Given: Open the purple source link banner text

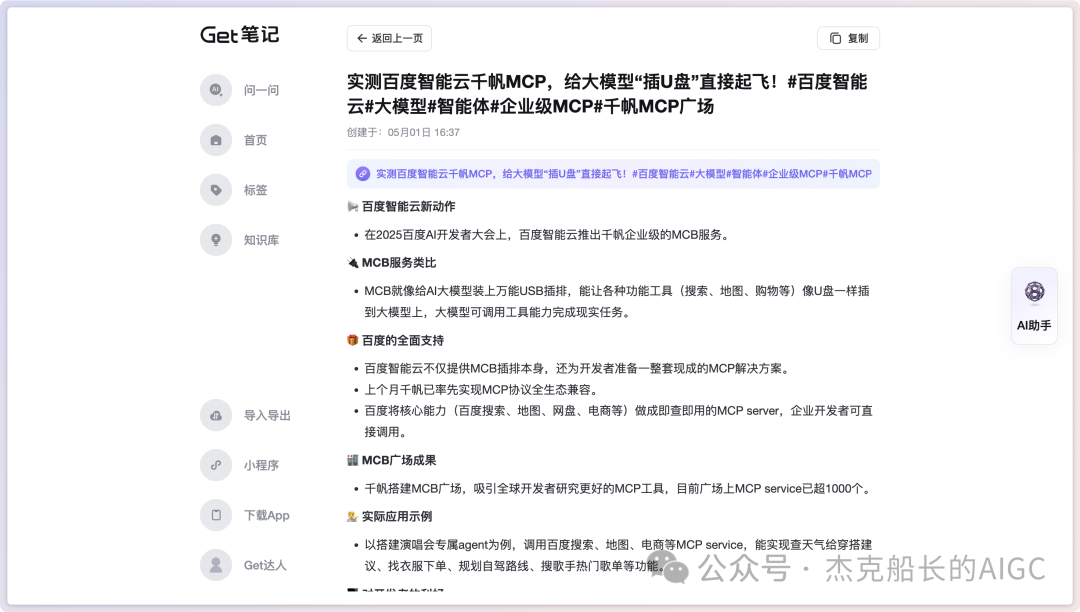Looking at the screenshot, I should [623, 174].
